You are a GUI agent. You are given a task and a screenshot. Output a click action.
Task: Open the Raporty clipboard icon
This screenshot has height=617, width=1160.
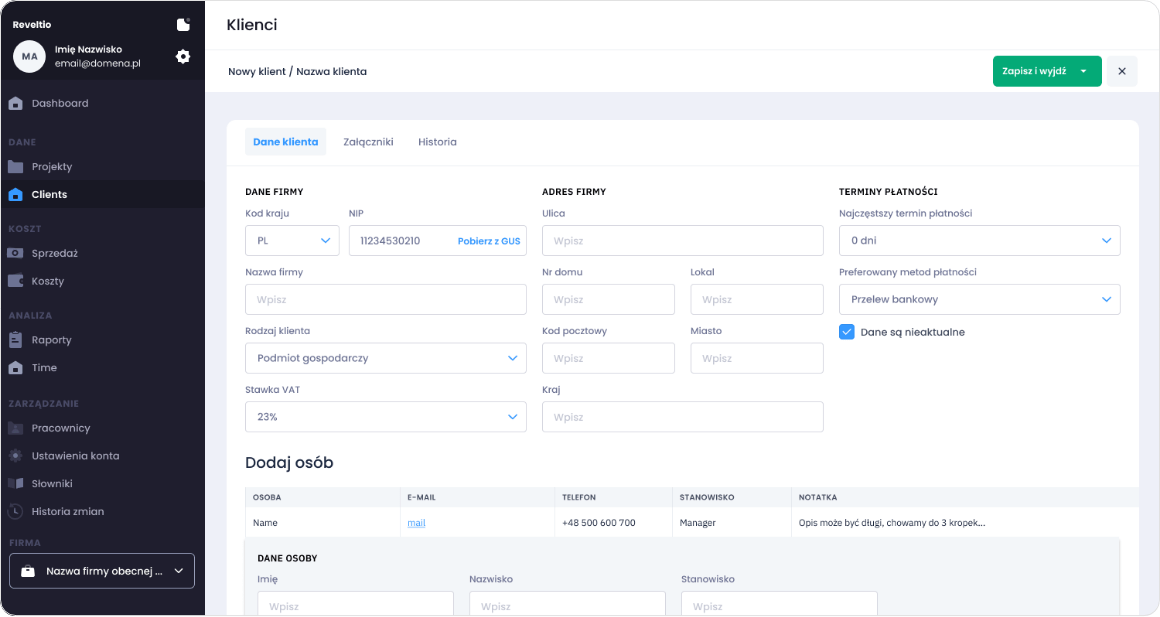click(16, 340)
